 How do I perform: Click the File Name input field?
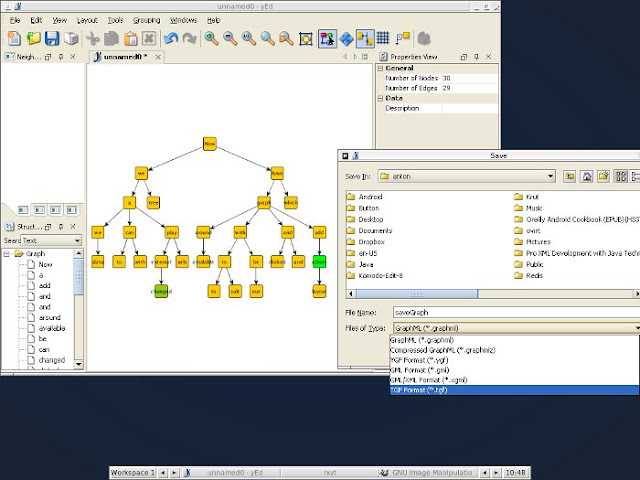[516, 313]
